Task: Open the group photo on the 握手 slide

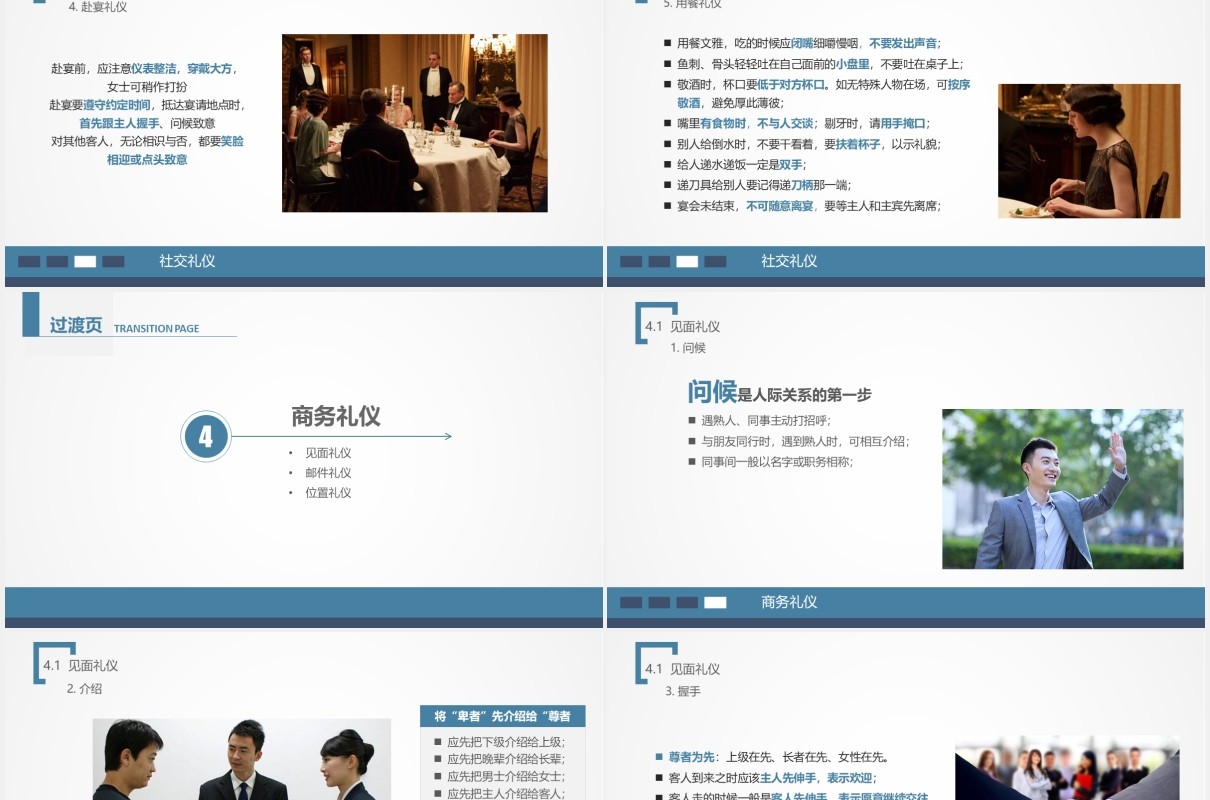Action: point(1067,768)
